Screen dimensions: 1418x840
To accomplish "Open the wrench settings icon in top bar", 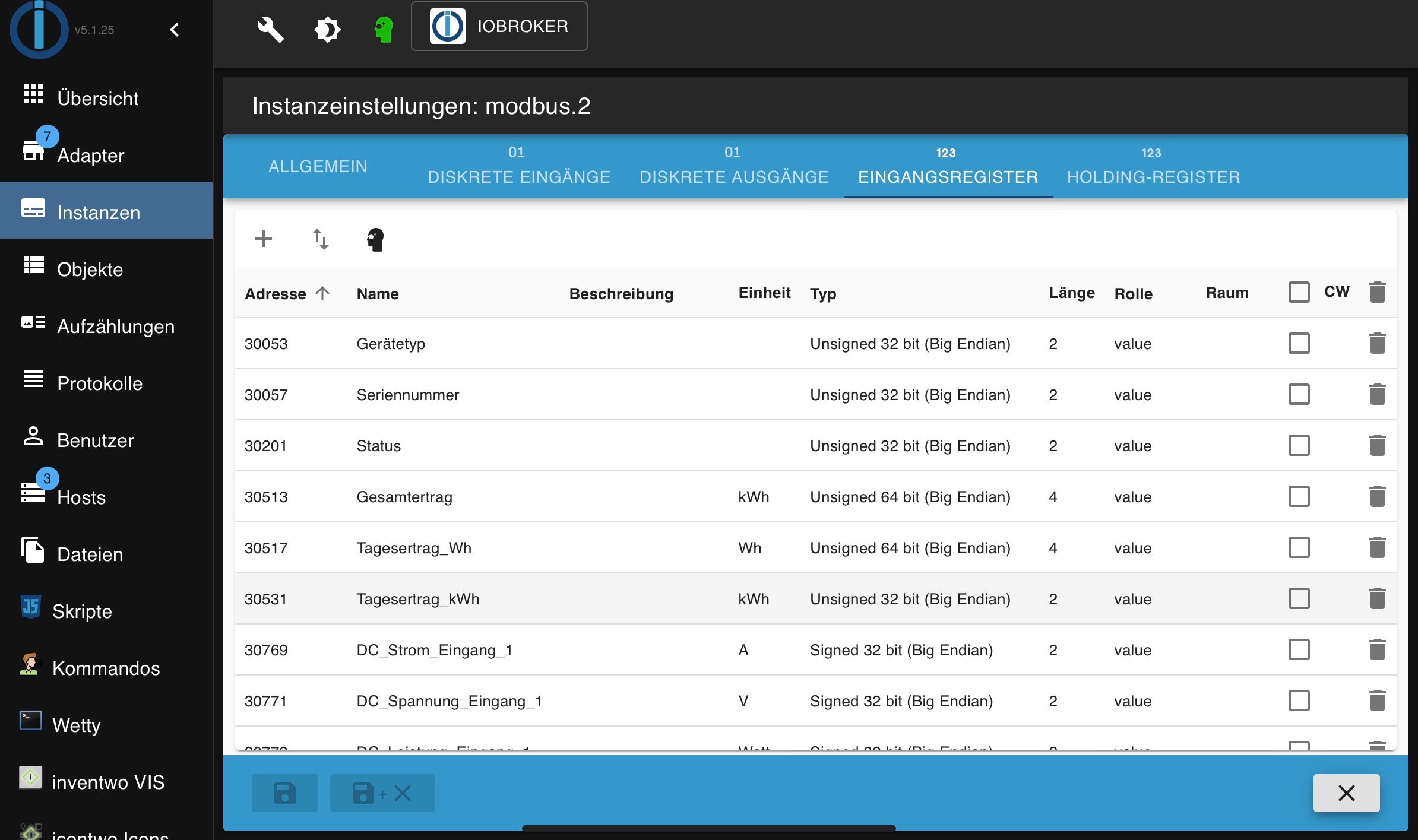I will pyautogui.click(x=270, y=28).
